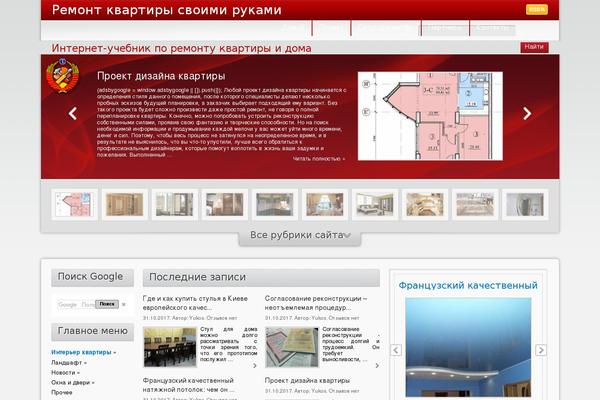Click the yellow button in the red header
Viewport: 600px width, 400px height.
[x=537, y=9]
